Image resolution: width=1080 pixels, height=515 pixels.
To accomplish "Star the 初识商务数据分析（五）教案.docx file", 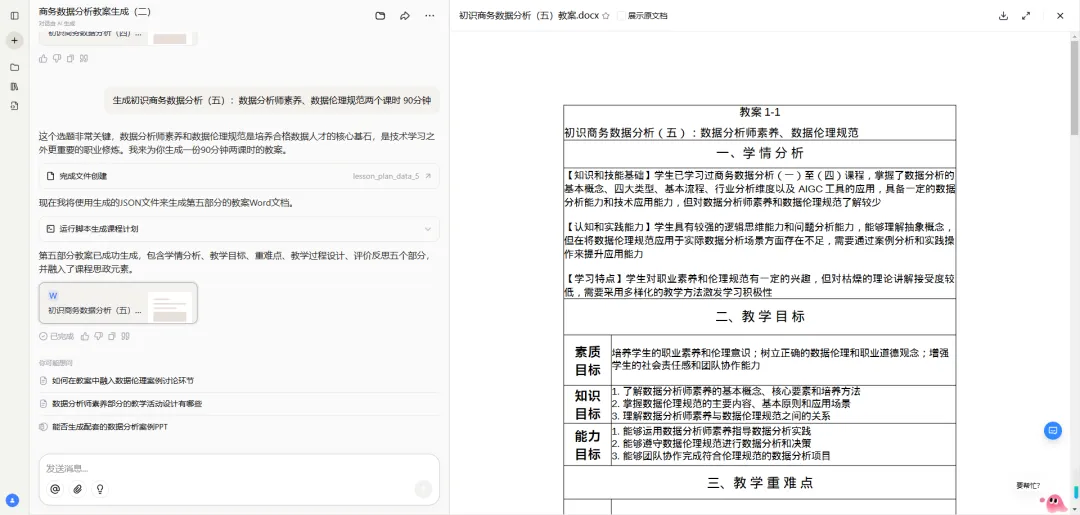I will tap(605, 16).
